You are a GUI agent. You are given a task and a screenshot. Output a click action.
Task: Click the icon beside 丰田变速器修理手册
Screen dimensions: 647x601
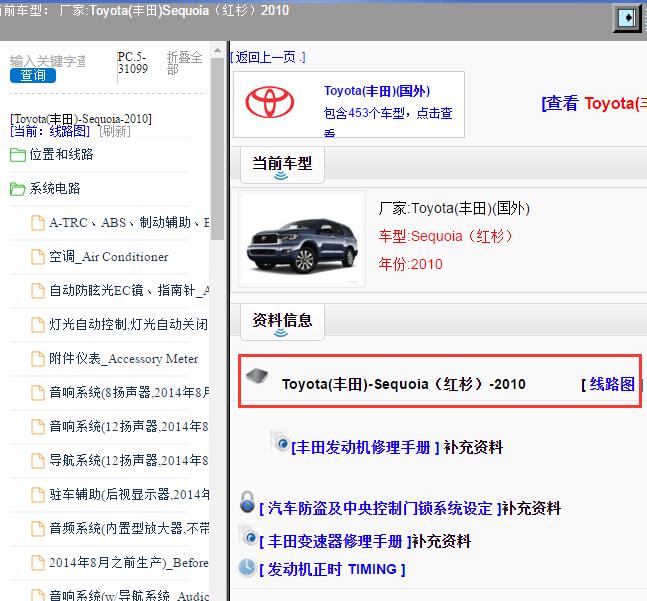pyautogui.click(x=248, y=535)
